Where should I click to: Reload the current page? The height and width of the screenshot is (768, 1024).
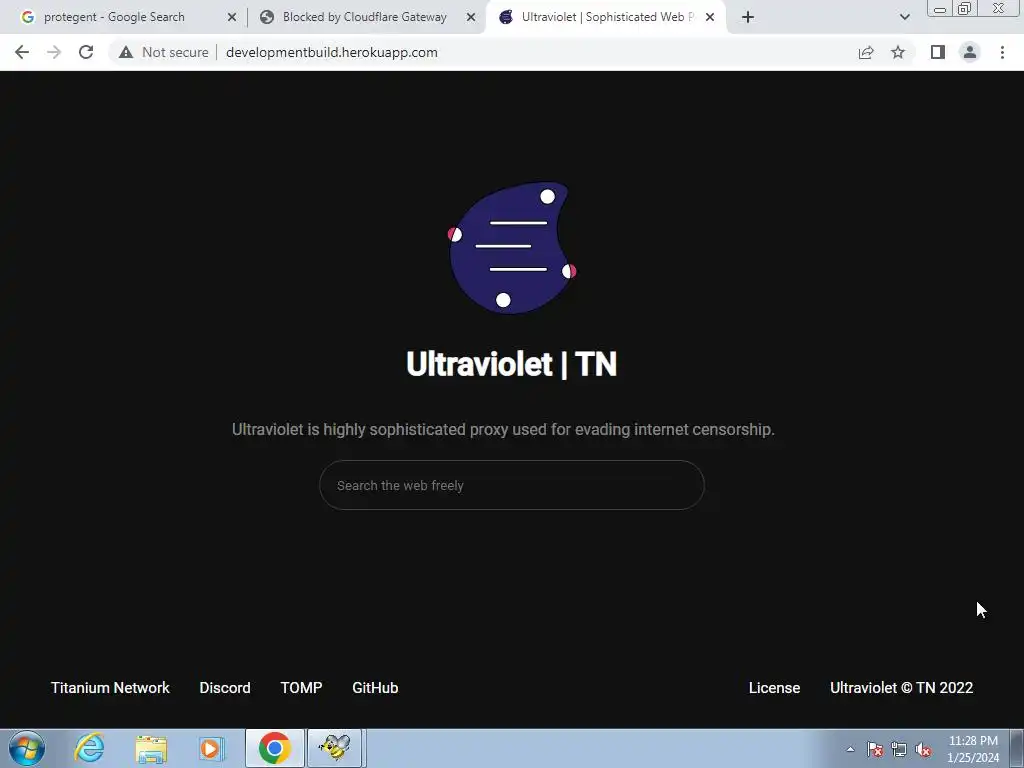(86, 52)
